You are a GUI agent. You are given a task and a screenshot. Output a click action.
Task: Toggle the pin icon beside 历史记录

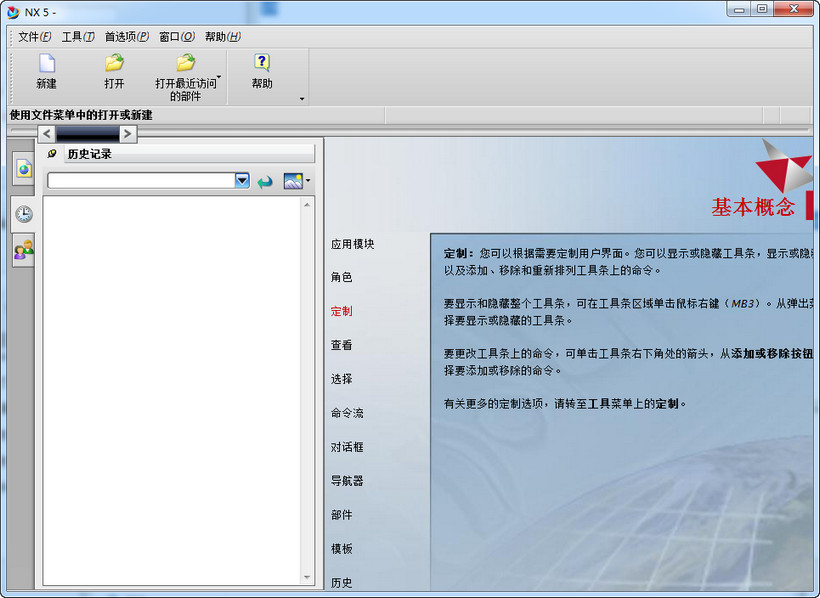pos(52,154)
